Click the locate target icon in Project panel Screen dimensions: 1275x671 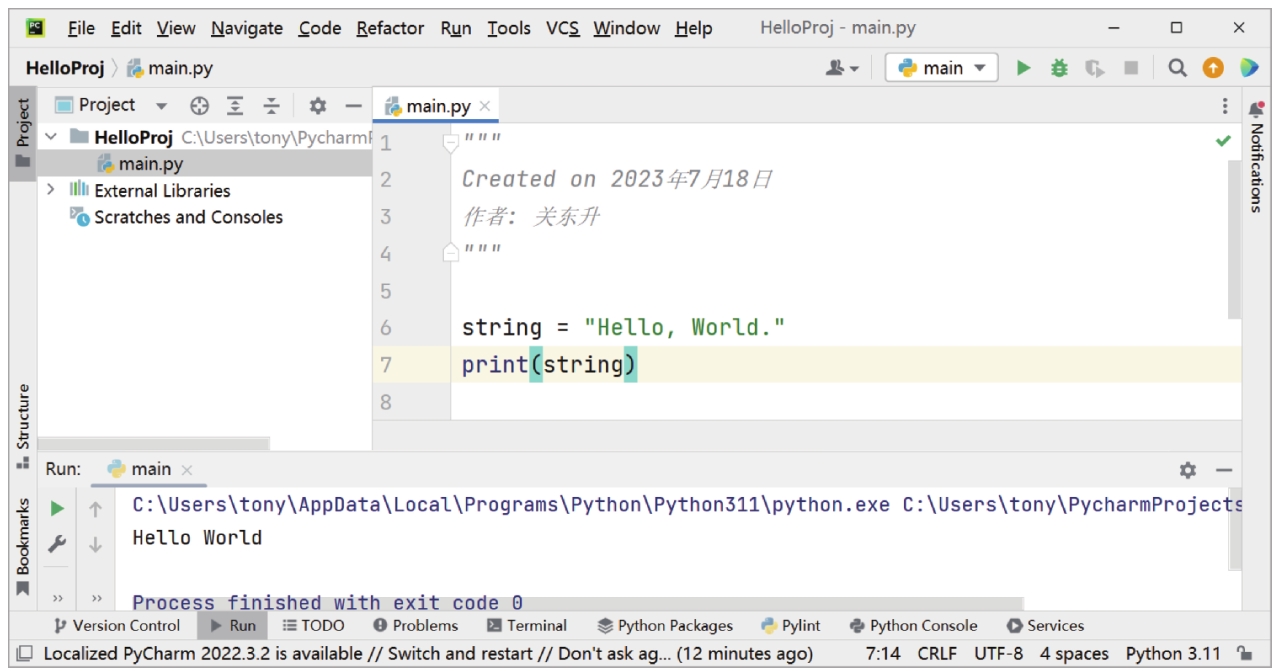(199, 105)
